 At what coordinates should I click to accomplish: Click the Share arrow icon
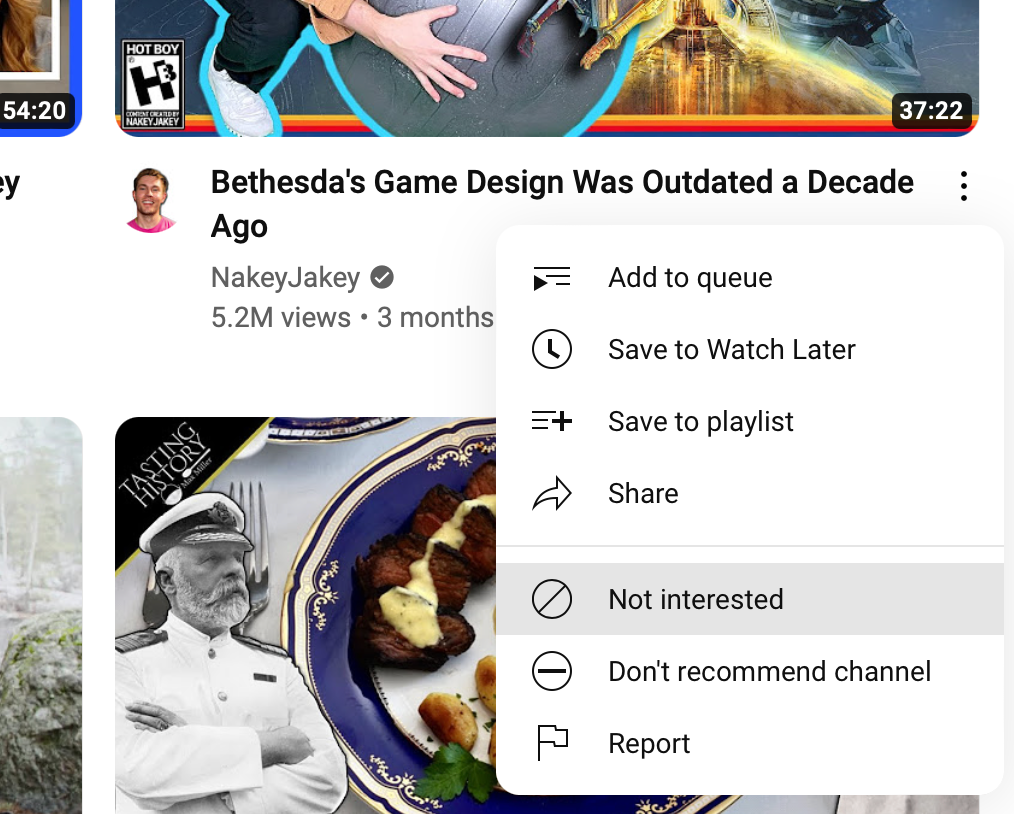[x=552, y=494]
